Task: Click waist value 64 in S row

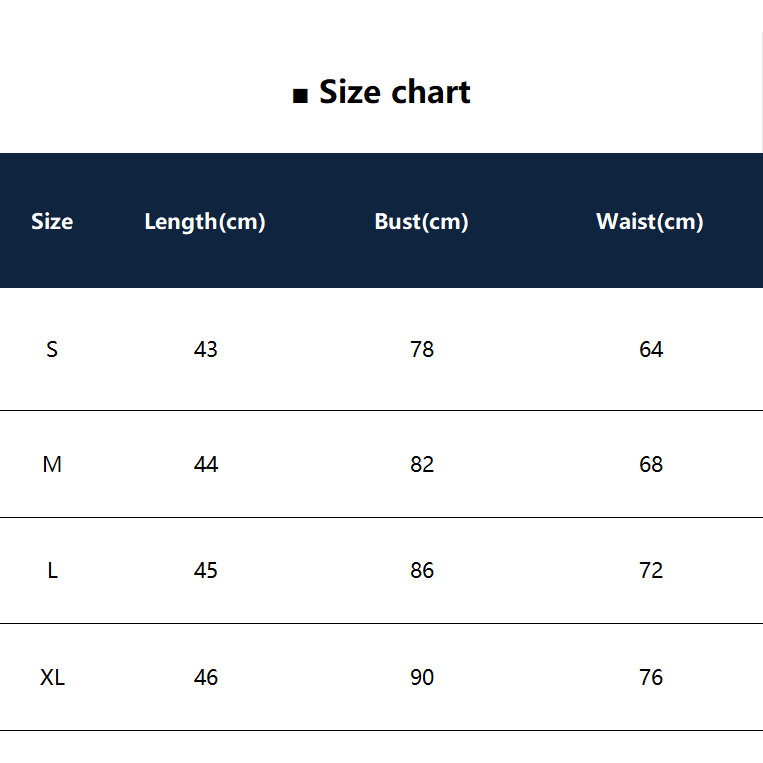Action: pyautogui.click(x=651, y=349)
